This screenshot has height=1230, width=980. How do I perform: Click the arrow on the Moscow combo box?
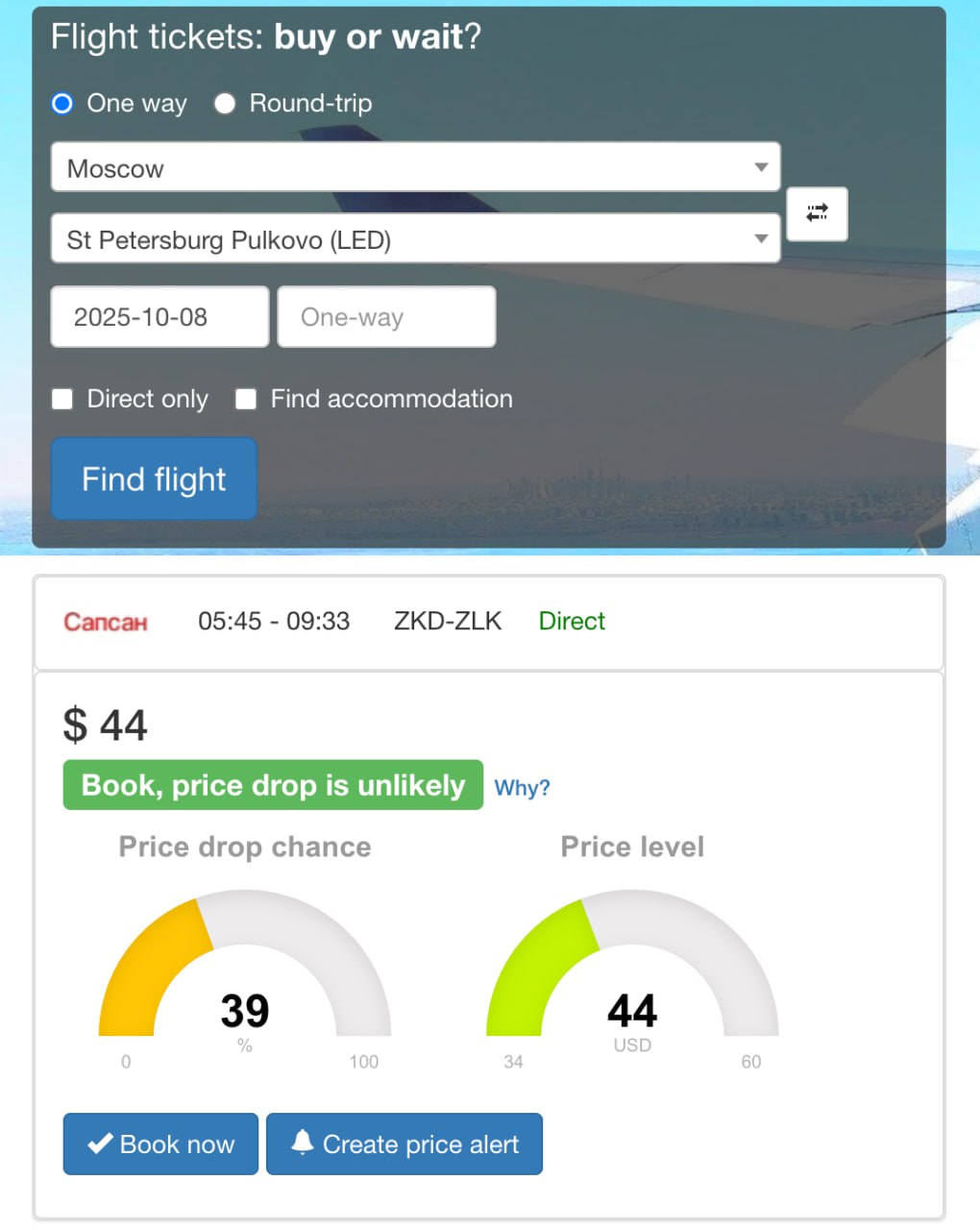(x=761, y=167)
